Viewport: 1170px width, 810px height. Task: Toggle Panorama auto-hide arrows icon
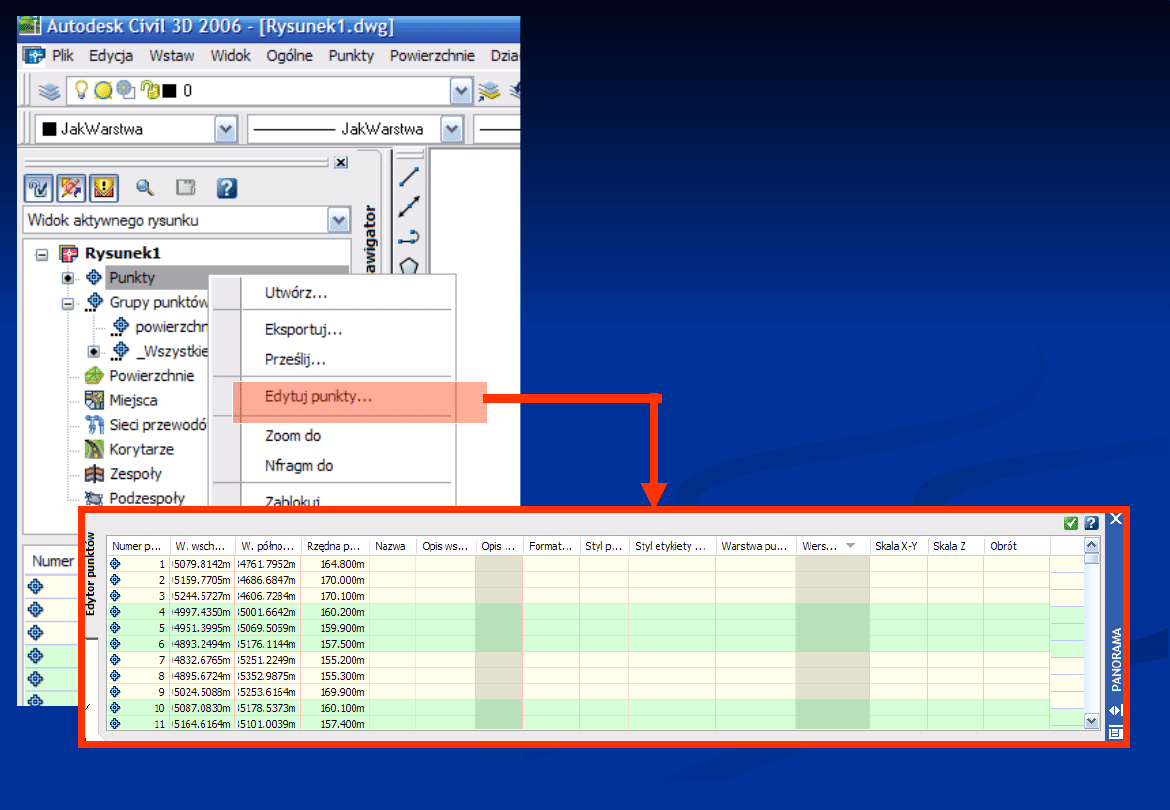(x=1116, y=710)
